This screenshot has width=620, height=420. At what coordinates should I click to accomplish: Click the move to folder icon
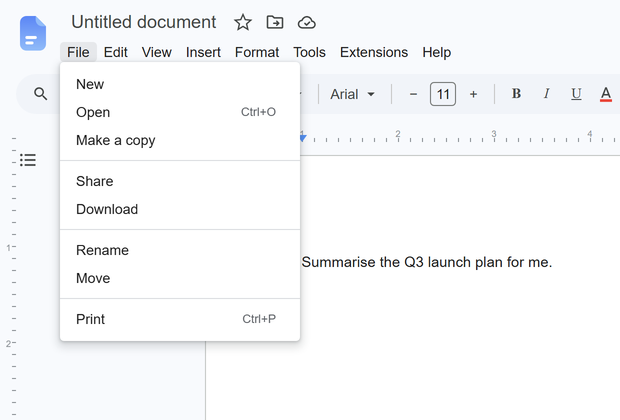tap(275, 23)
